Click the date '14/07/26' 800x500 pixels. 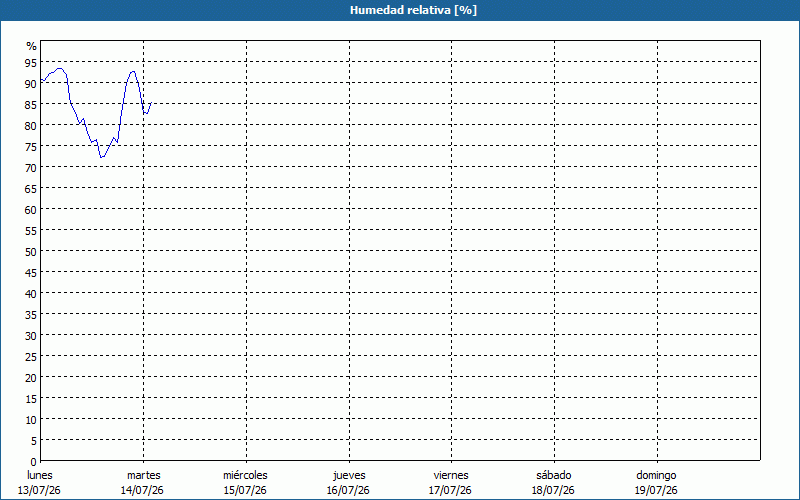pyautogui.click(x=142, y=490)
